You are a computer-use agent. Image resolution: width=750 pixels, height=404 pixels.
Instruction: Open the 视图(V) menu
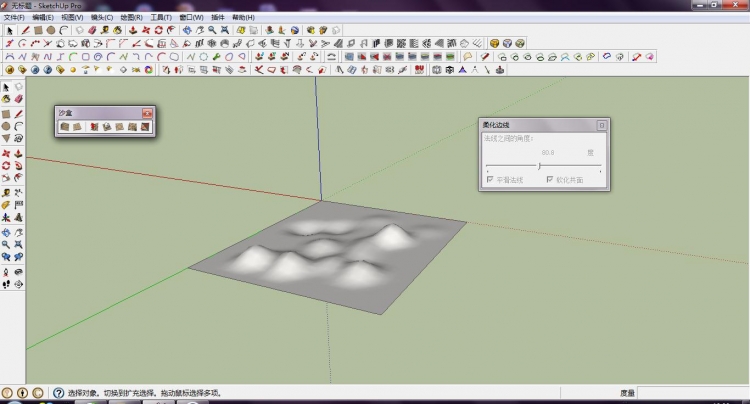click(72, 17)
